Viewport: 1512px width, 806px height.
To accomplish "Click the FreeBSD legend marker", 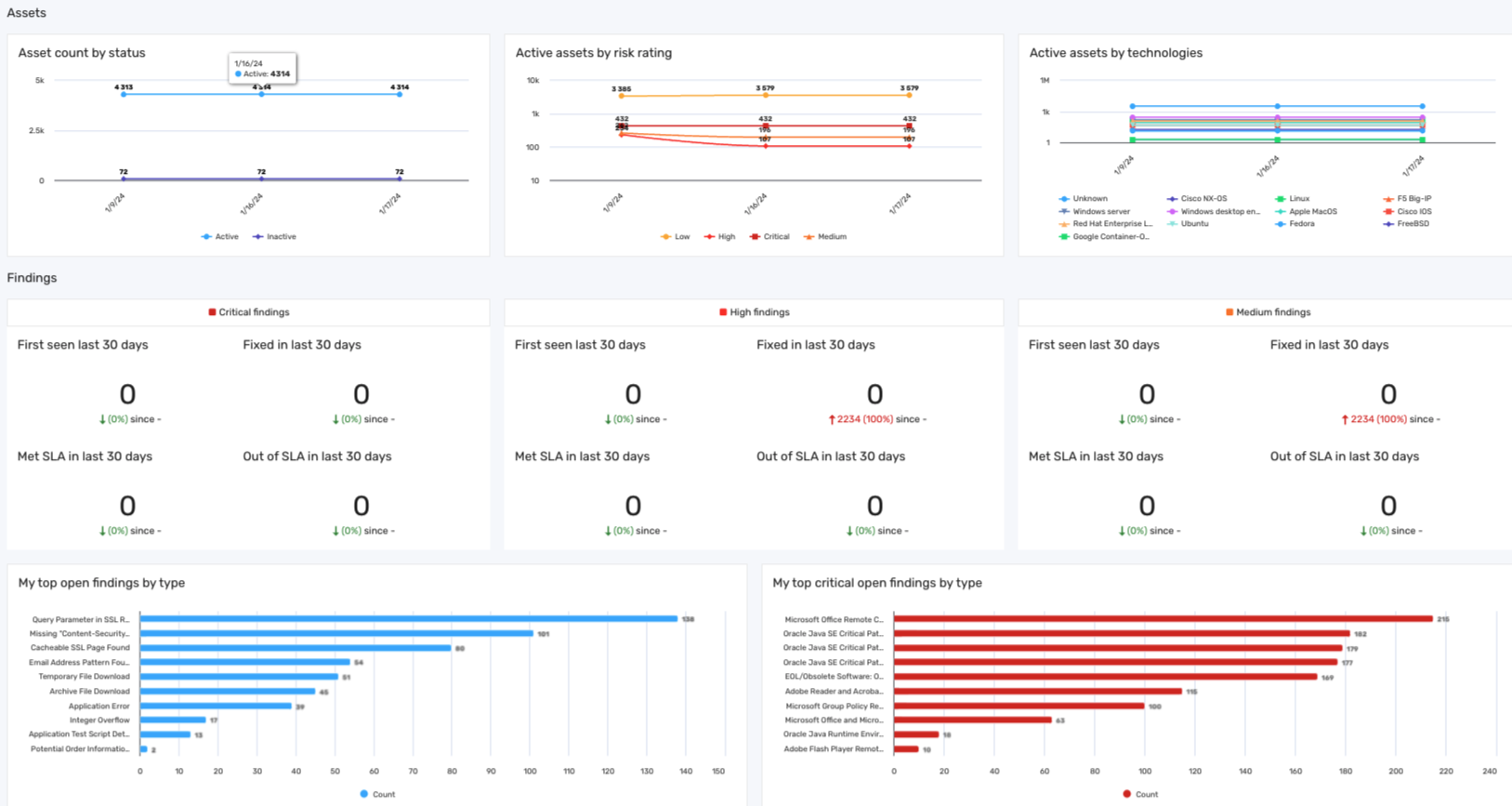I will [x=1388, y=224].
